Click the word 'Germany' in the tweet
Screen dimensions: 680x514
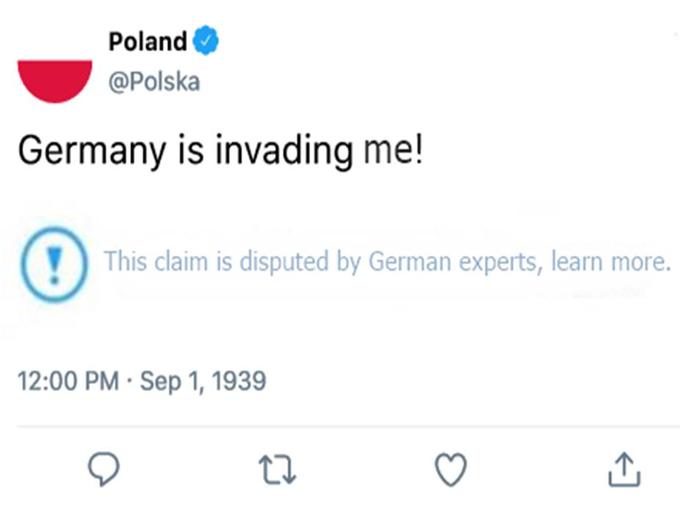[92, 151]
